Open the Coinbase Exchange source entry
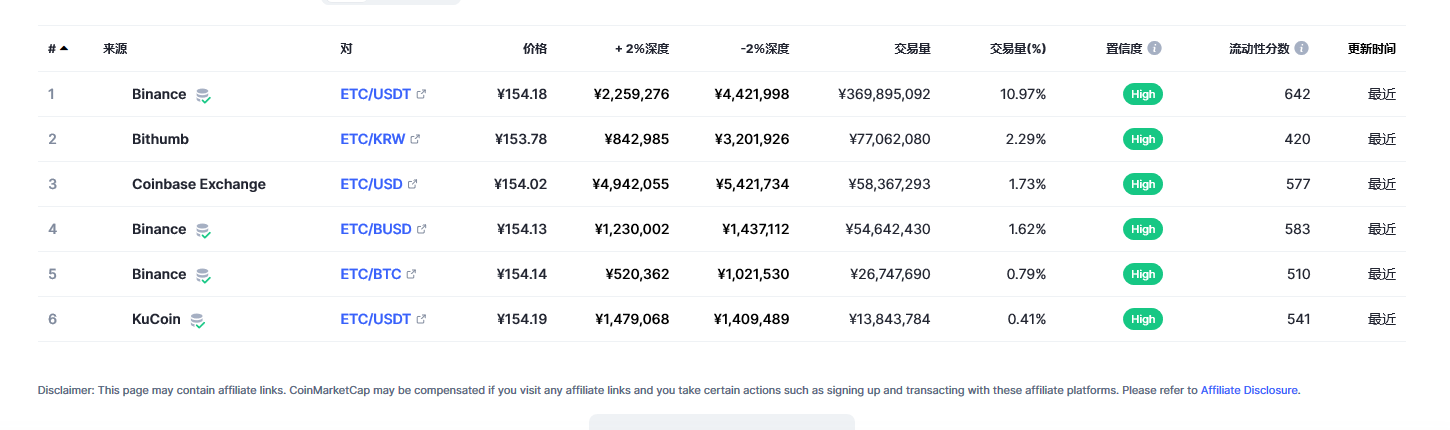The height and width of the screenshot is (430, 1450). click(199, 184)
